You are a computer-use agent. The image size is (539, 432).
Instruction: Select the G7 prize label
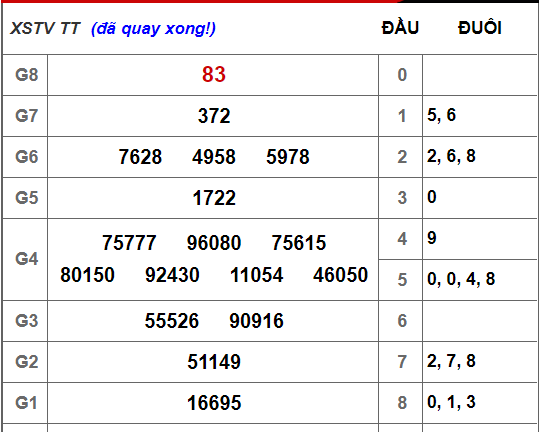click(x=26, y=115)
